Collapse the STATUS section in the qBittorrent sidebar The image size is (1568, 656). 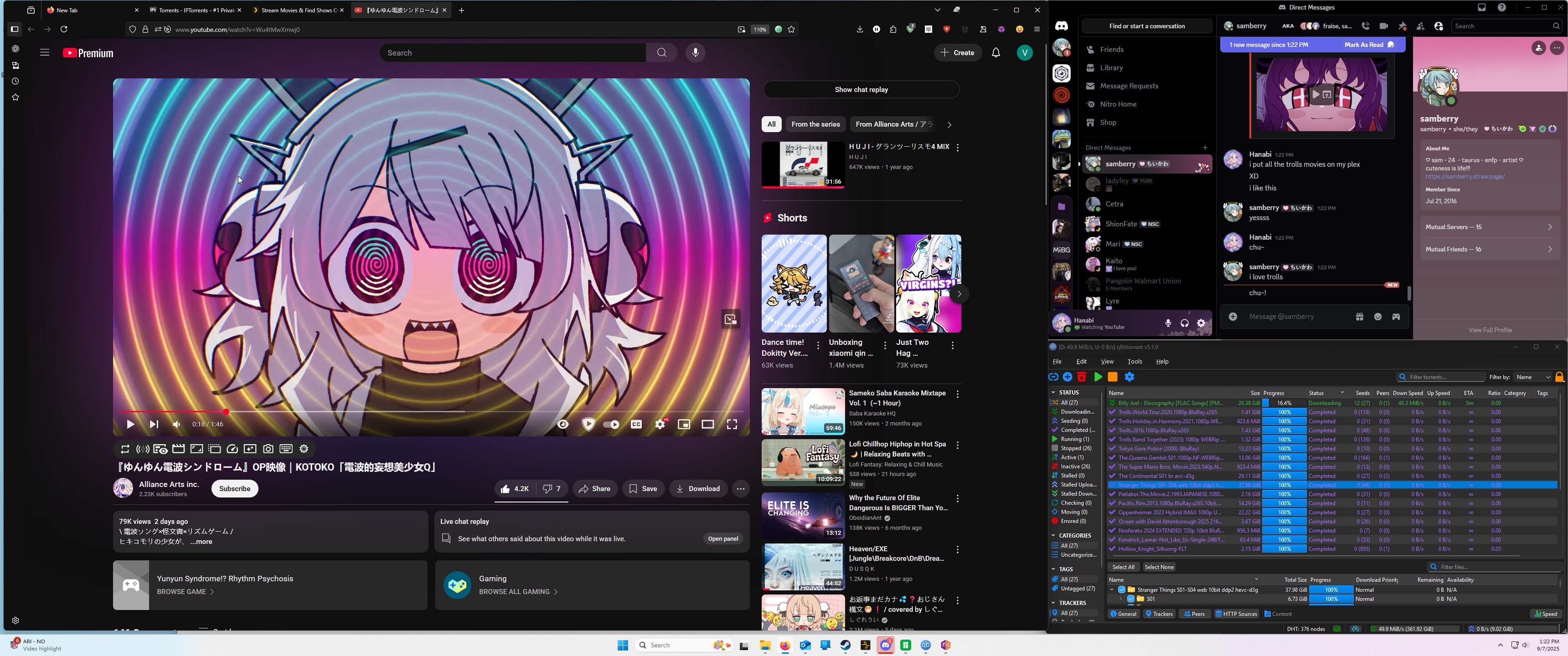tap(1054, 393)
